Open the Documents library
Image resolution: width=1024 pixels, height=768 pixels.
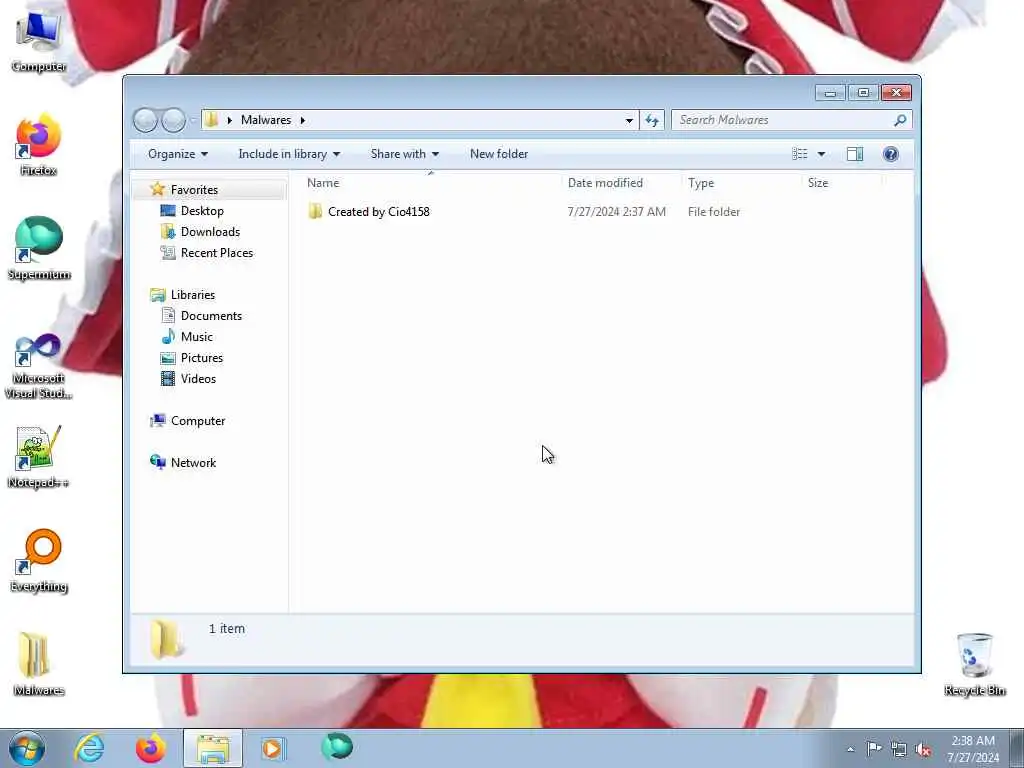point(211,316)
